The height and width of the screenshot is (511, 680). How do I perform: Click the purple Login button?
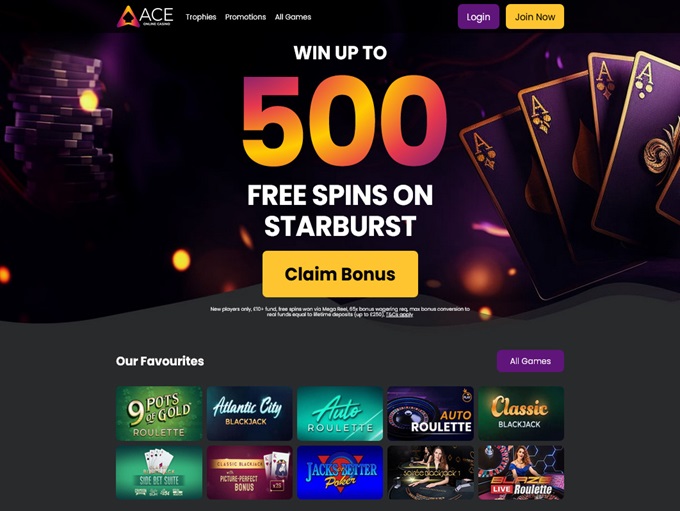(478, 17)
